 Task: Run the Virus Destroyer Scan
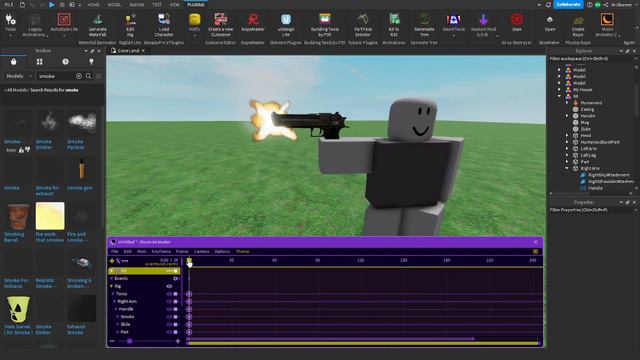[517, 23]
